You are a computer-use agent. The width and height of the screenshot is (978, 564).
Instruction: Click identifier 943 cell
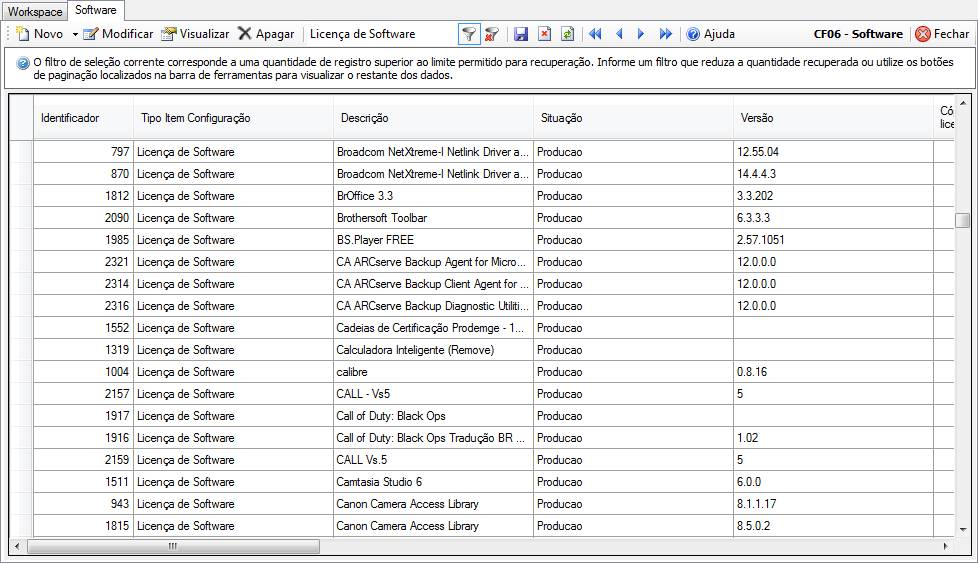(x=84, y=503)
